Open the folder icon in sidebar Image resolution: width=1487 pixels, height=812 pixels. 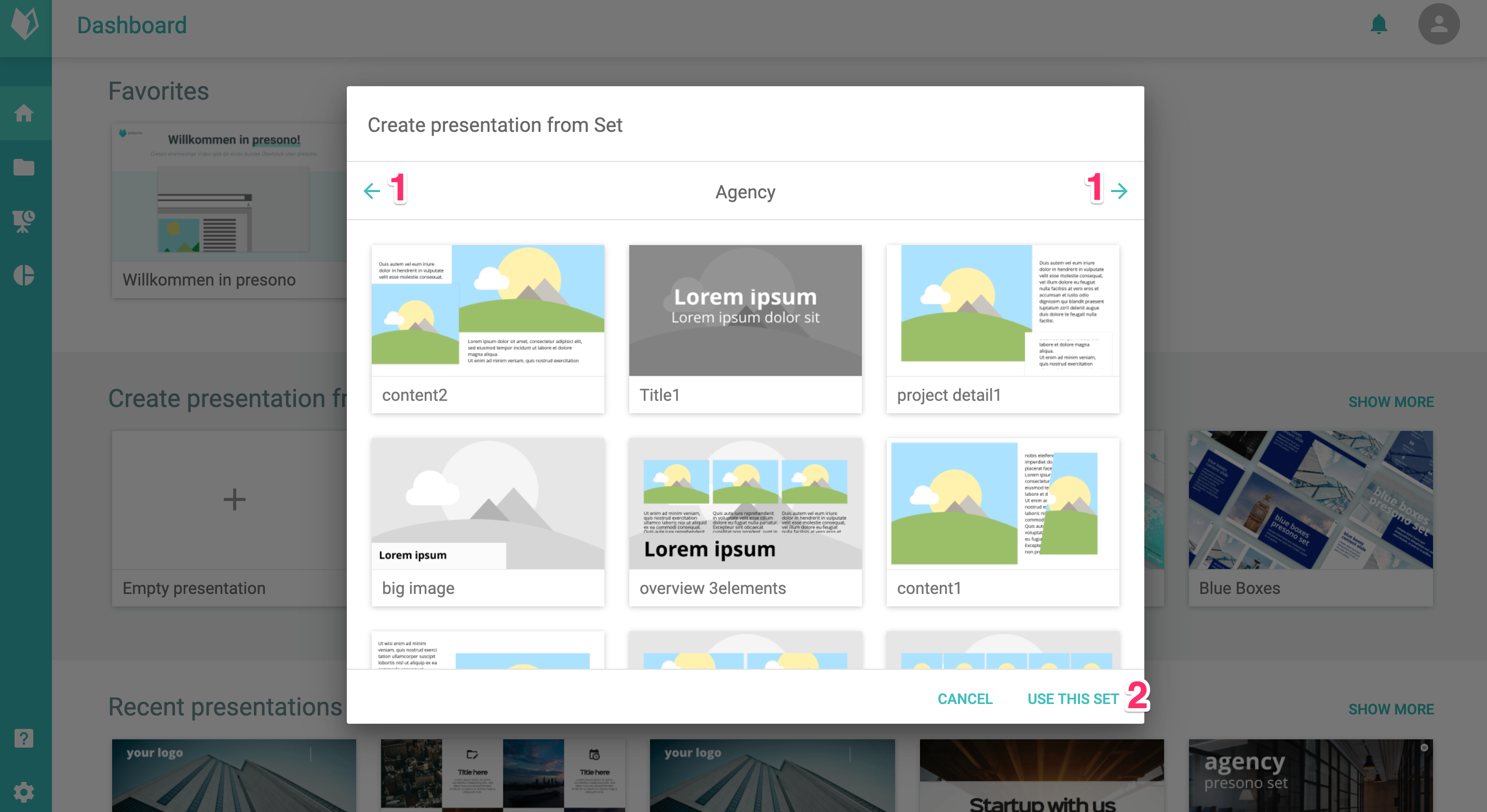pos(24,167)
